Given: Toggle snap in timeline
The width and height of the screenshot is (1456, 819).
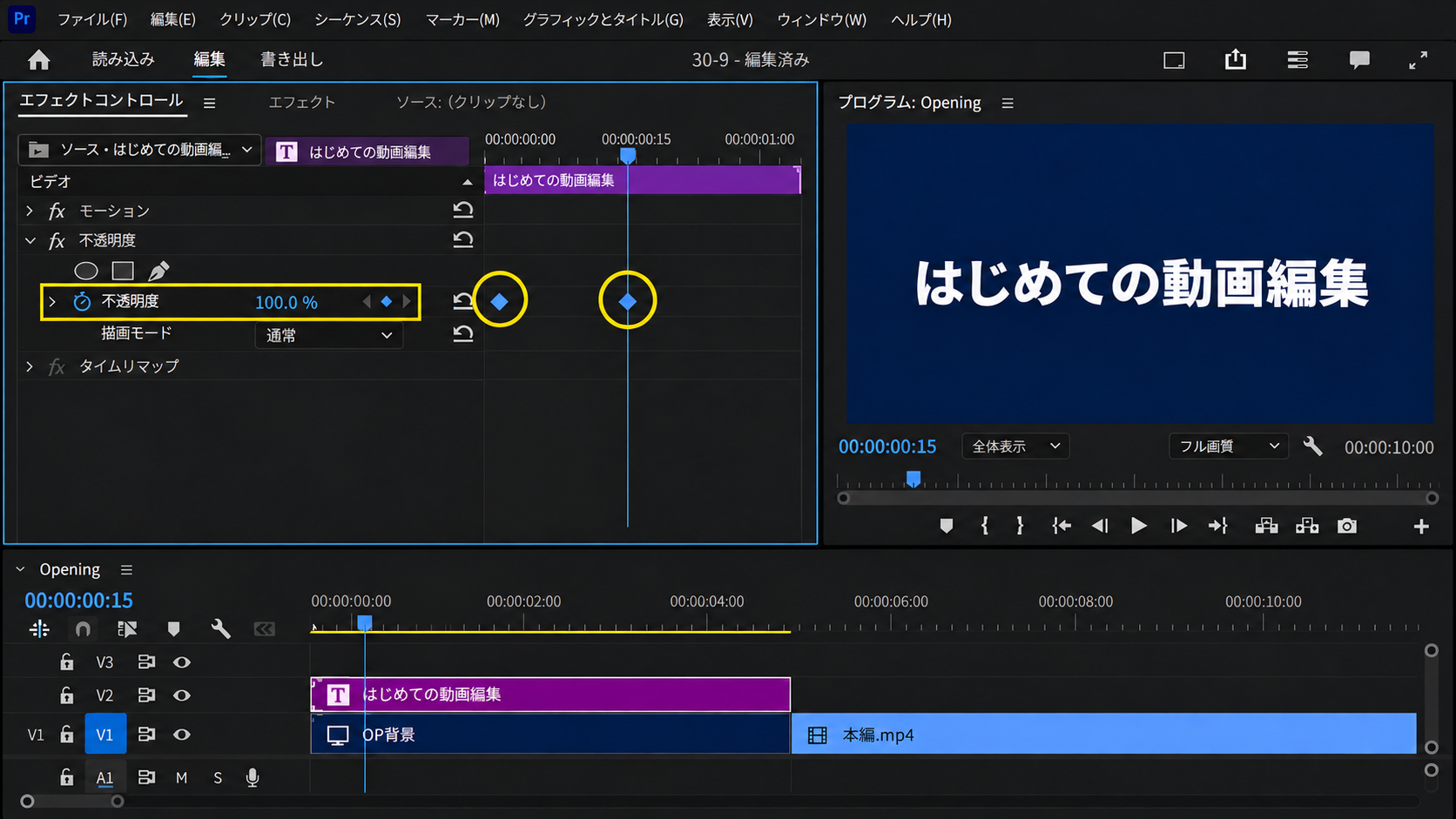Looking at the screenshot, I should click(x=83, y=628).
